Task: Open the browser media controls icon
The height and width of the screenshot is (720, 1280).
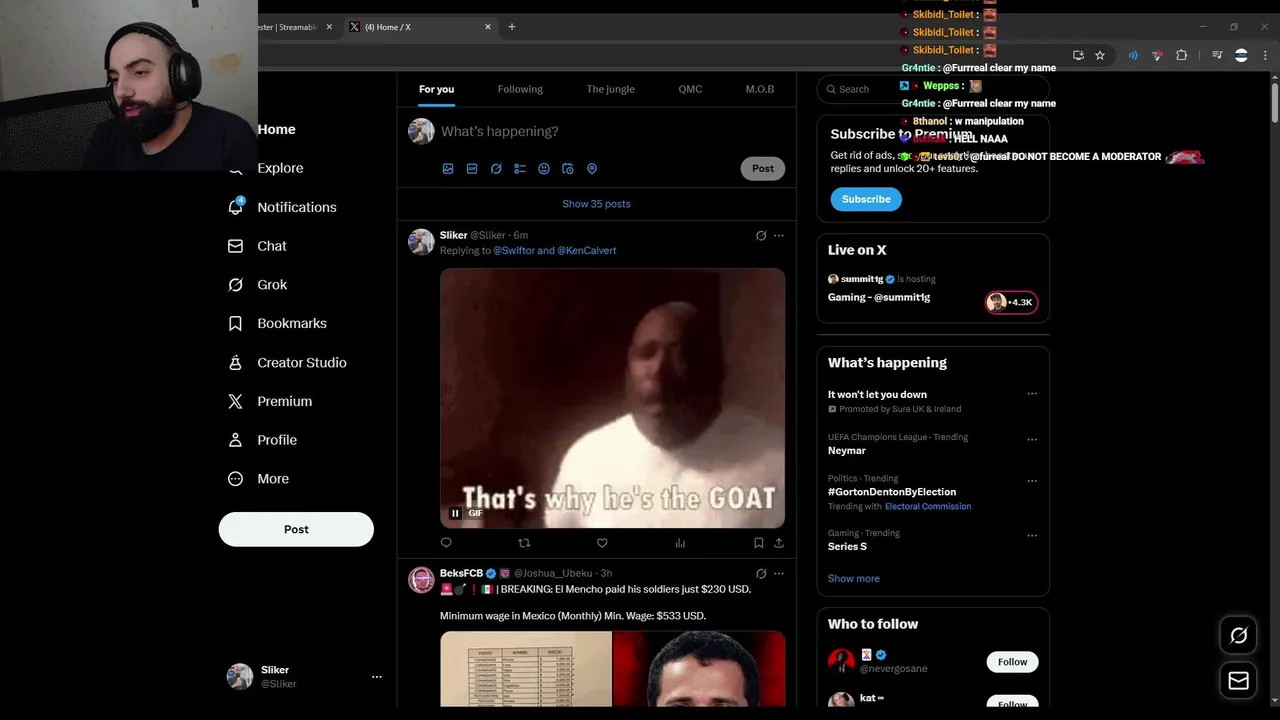Action: click(1217, 56)
